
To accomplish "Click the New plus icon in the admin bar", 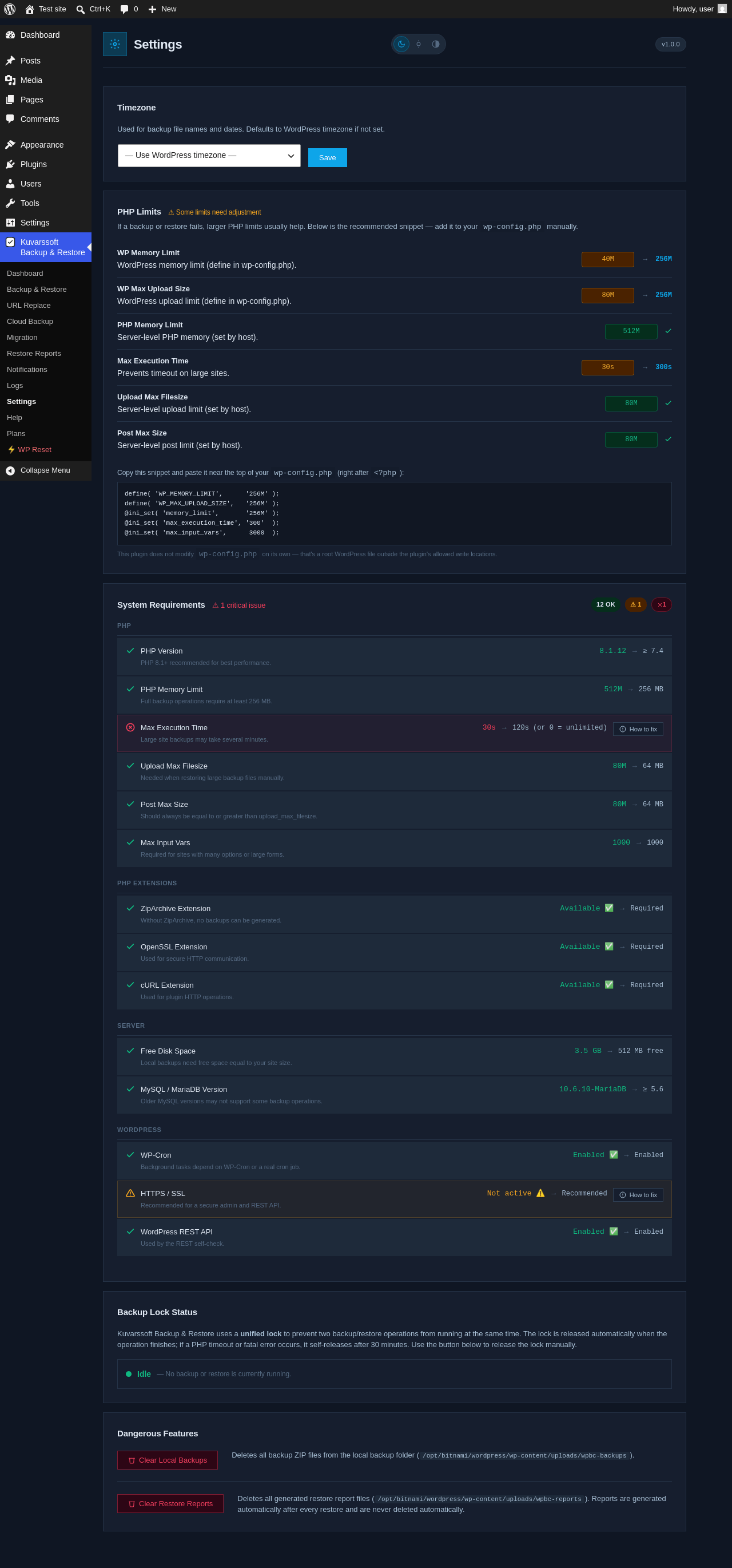I will pyautogui.click(x=152, y=9).
